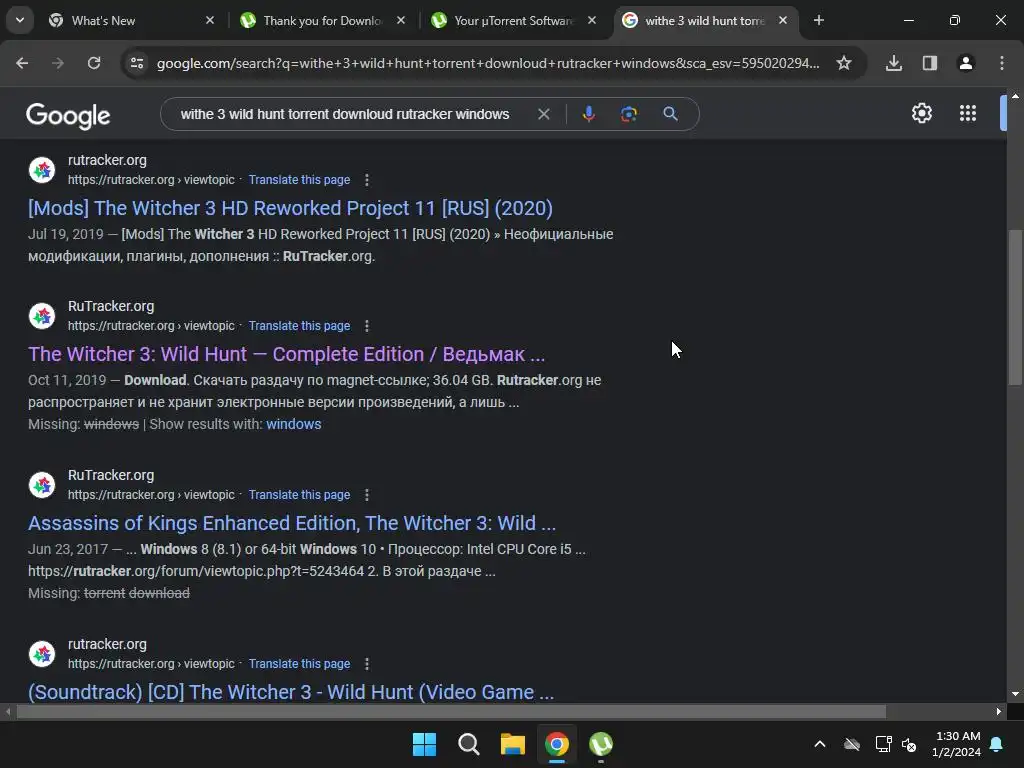Start voice search with microphone icon

point(588,114)
